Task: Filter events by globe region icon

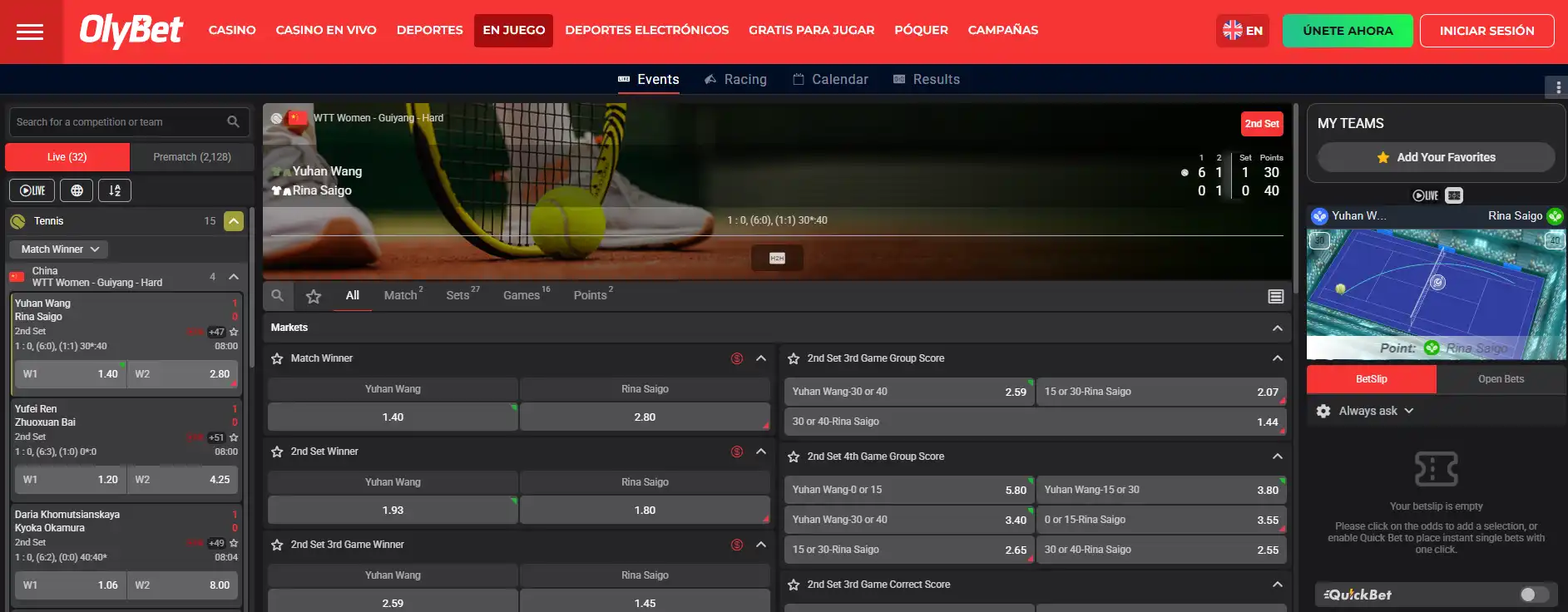Action: (x=77, y=190)
